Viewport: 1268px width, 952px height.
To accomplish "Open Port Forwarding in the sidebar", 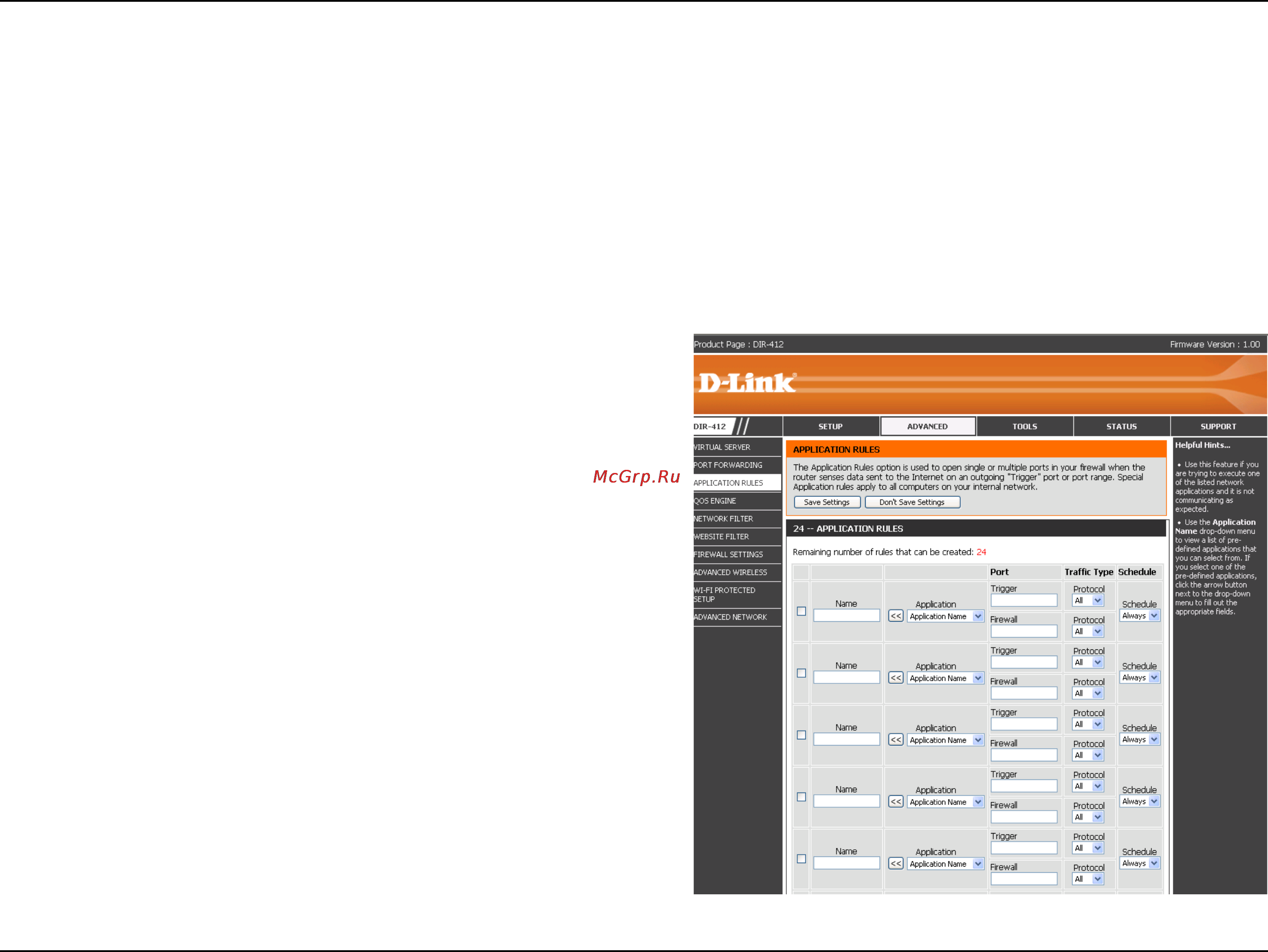I will click(737, 465).
